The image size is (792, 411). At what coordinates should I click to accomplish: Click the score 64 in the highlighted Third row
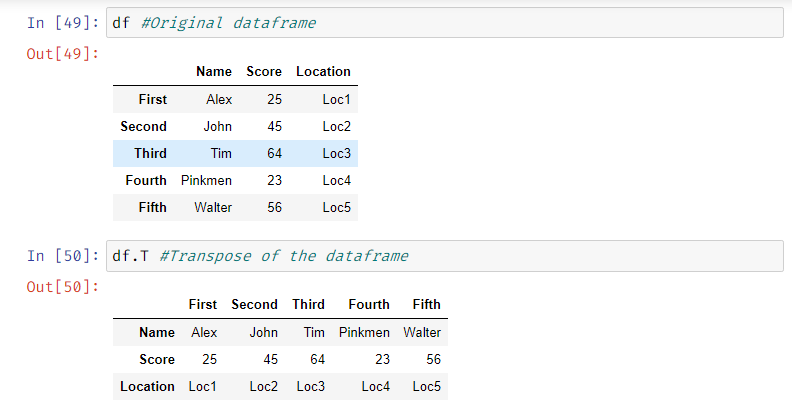point(275,153)
